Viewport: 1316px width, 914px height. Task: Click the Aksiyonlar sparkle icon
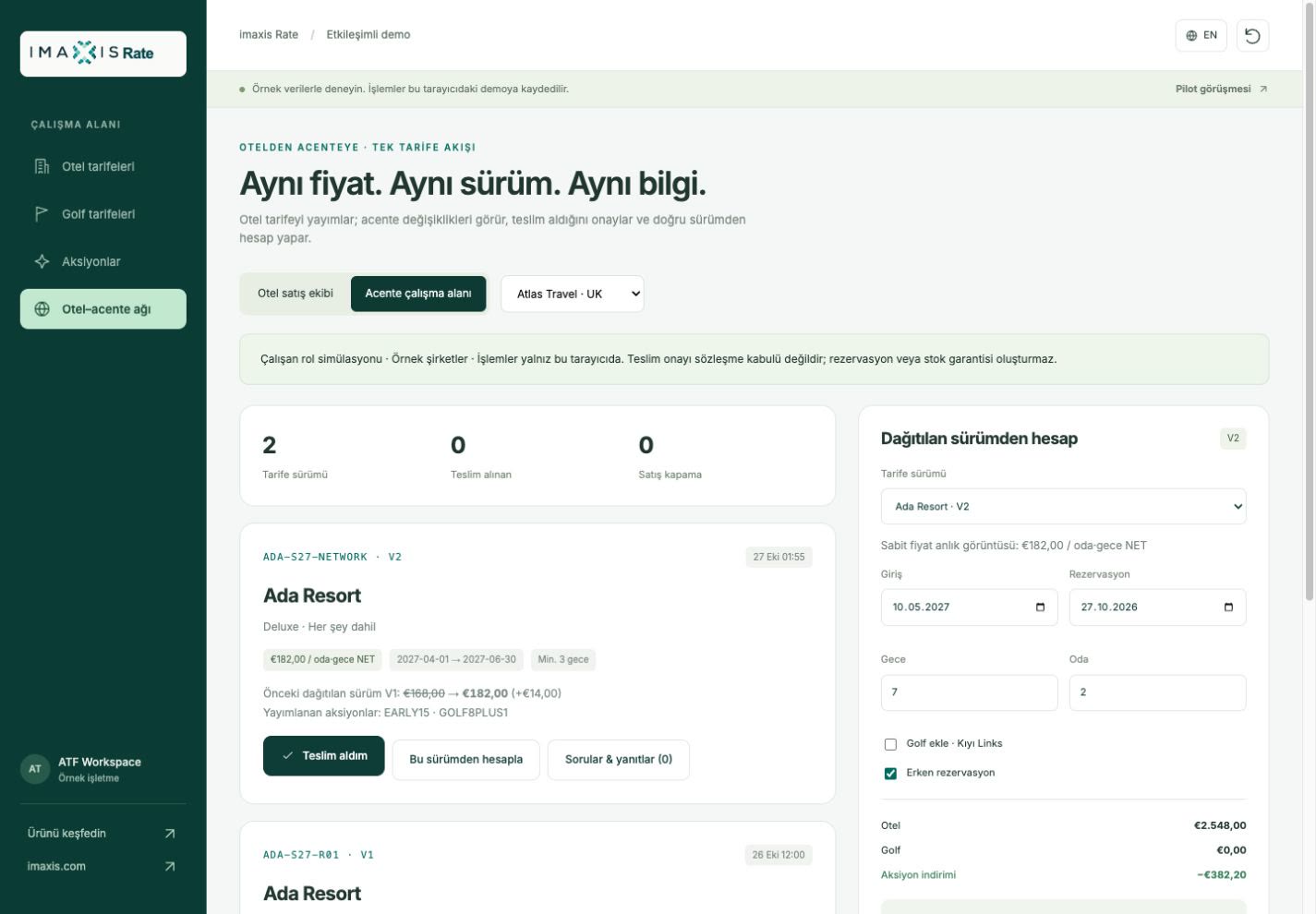click(42, 261)
